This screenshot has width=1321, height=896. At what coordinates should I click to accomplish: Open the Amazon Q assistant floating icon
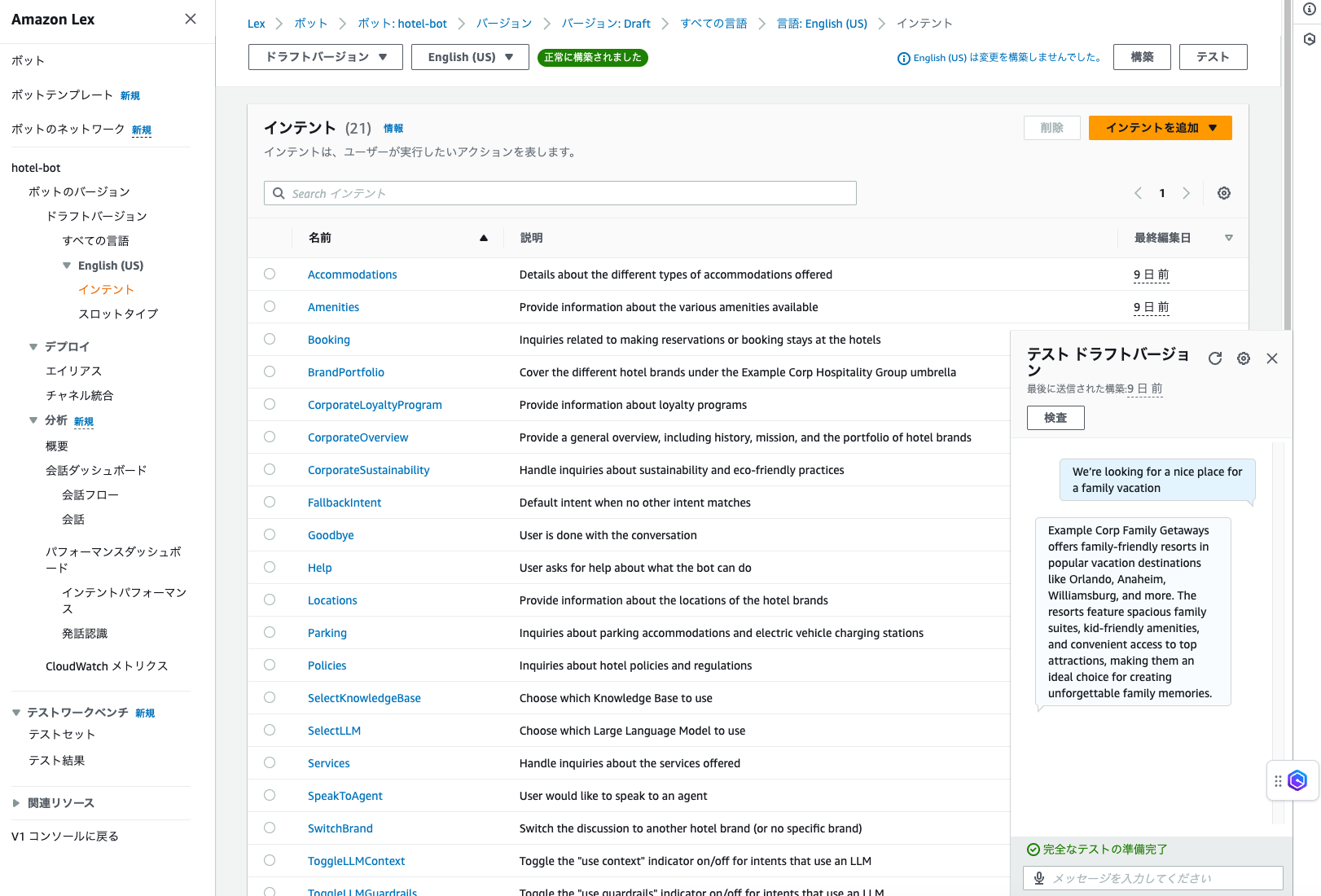pos(1297,780)
